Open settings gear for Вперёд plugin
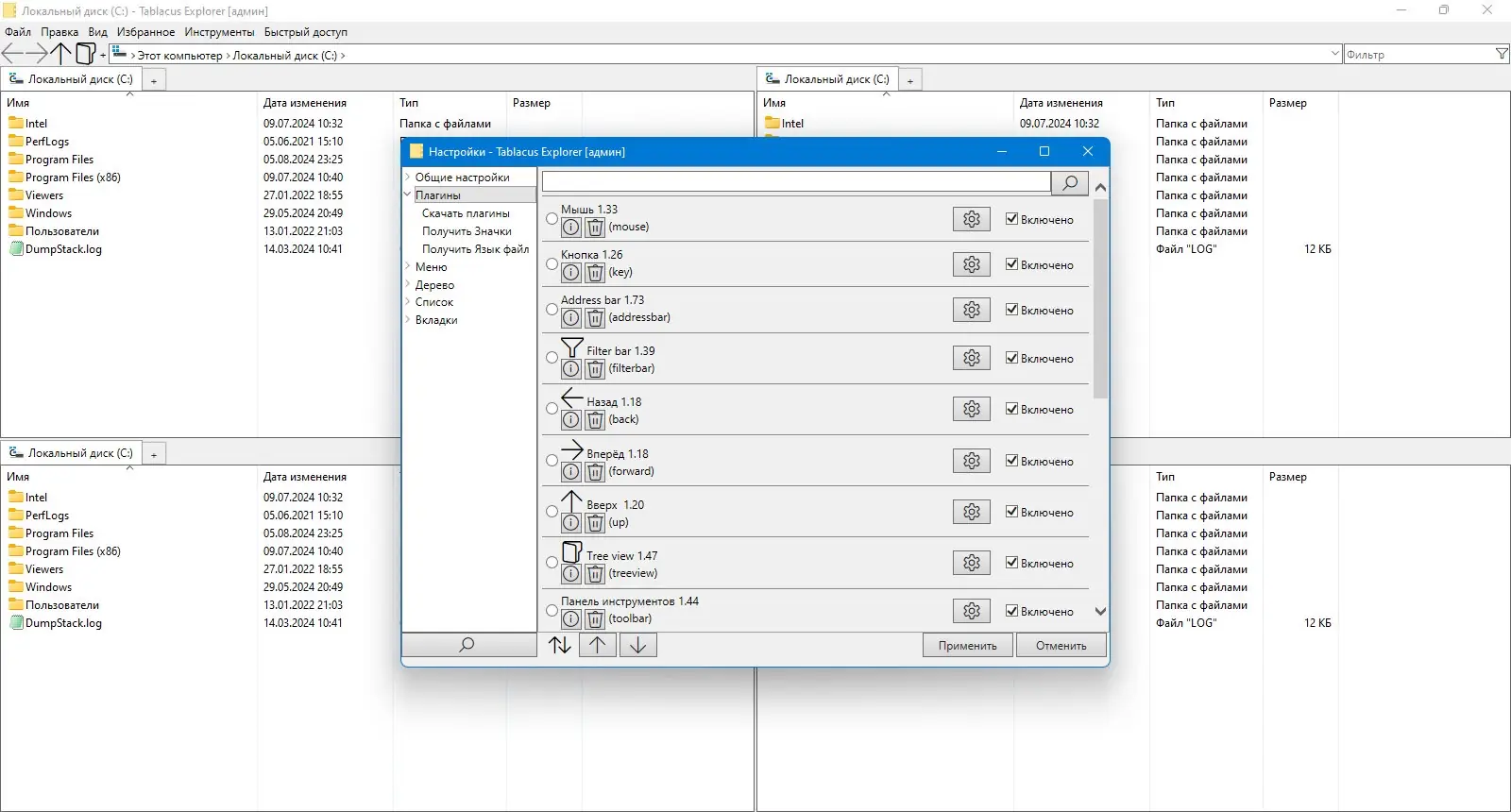Image resolution: width=1511 pixels, height=812 pixels. coord(972,461)
